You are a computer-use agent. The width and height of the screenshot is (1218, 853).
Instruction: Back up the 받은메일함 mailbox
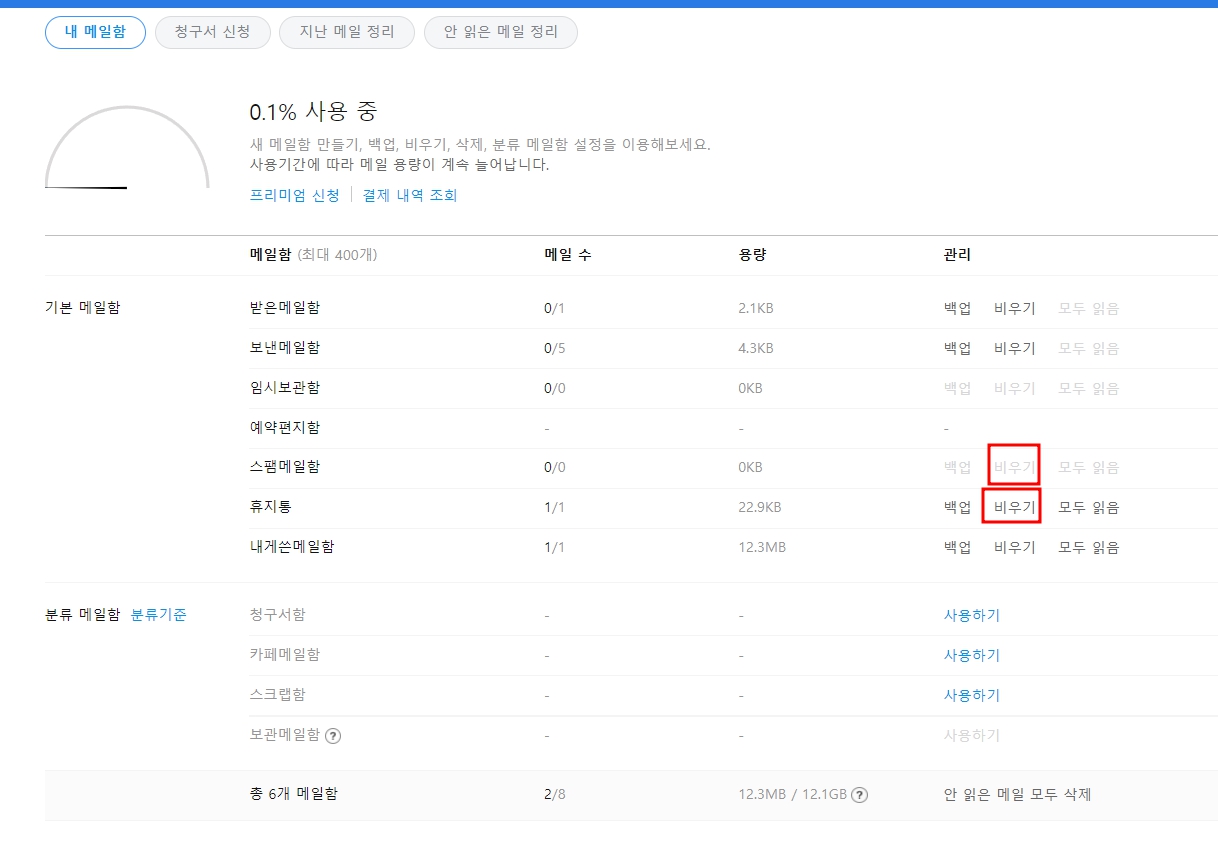coord(956,308)
